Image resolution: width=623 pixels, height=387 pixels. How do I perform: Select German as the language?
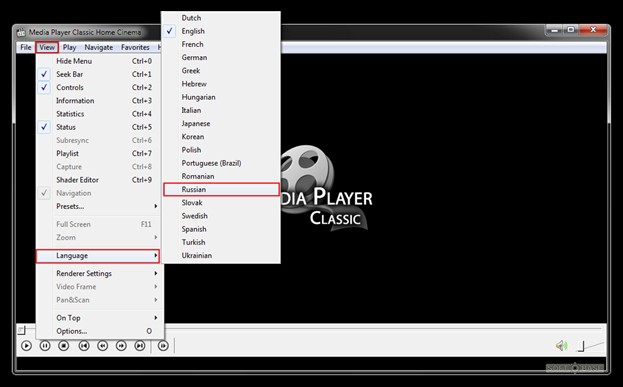point(221,58)
